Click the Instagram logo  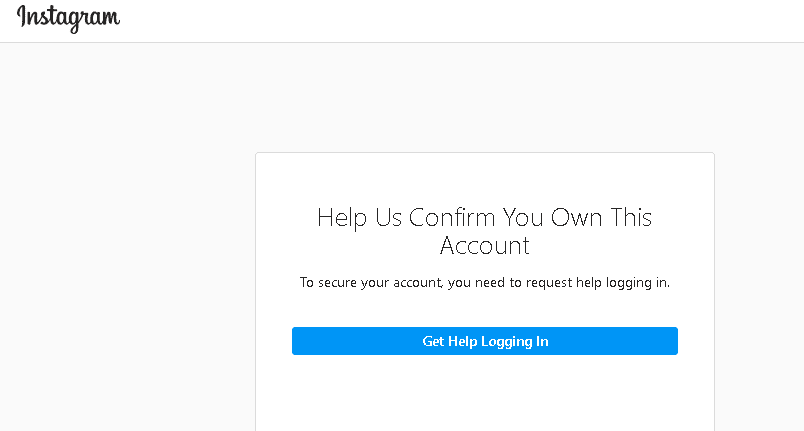click(68, 19)
